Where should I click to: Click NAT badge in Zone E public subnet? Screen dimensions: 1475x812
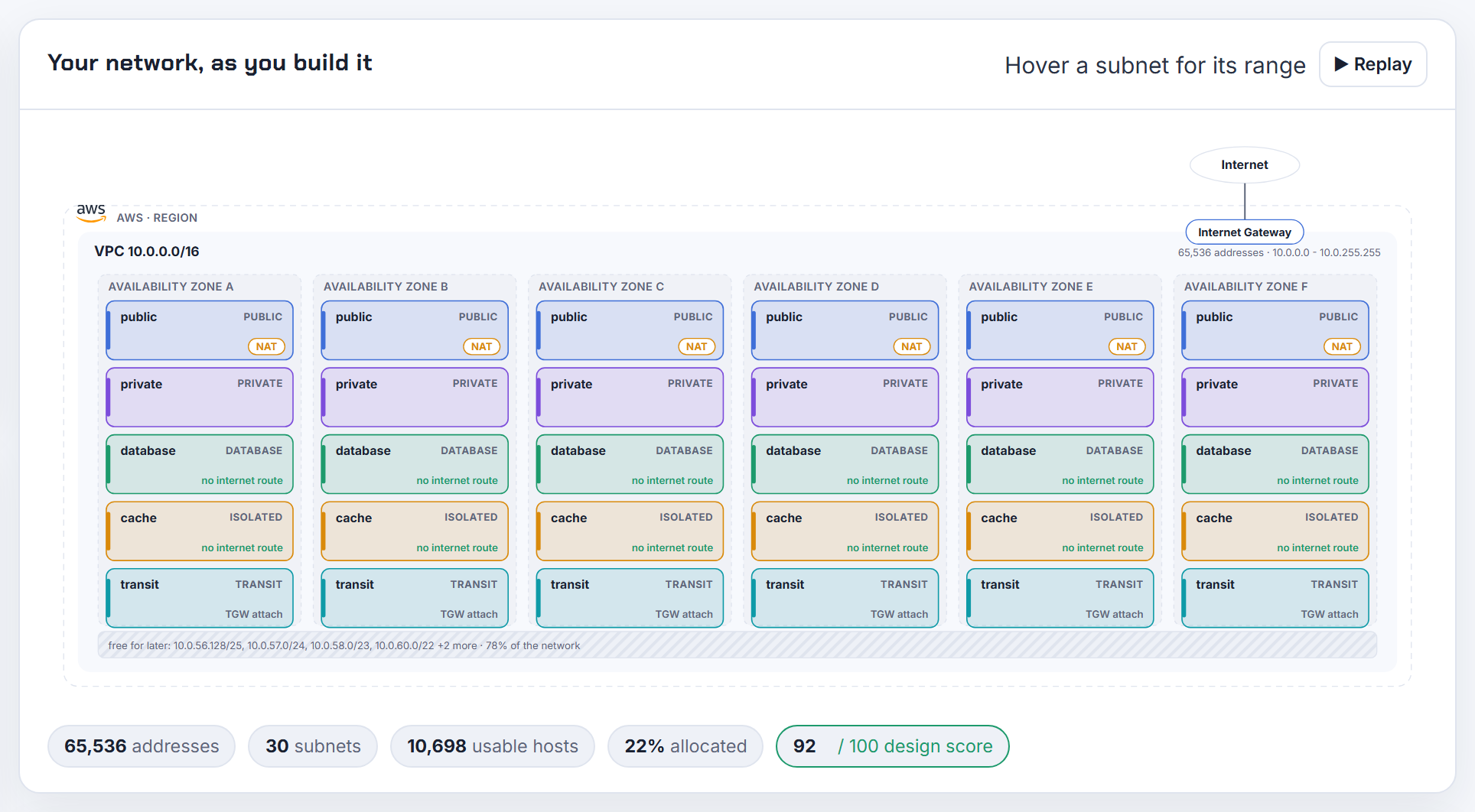coord(1126,346)
